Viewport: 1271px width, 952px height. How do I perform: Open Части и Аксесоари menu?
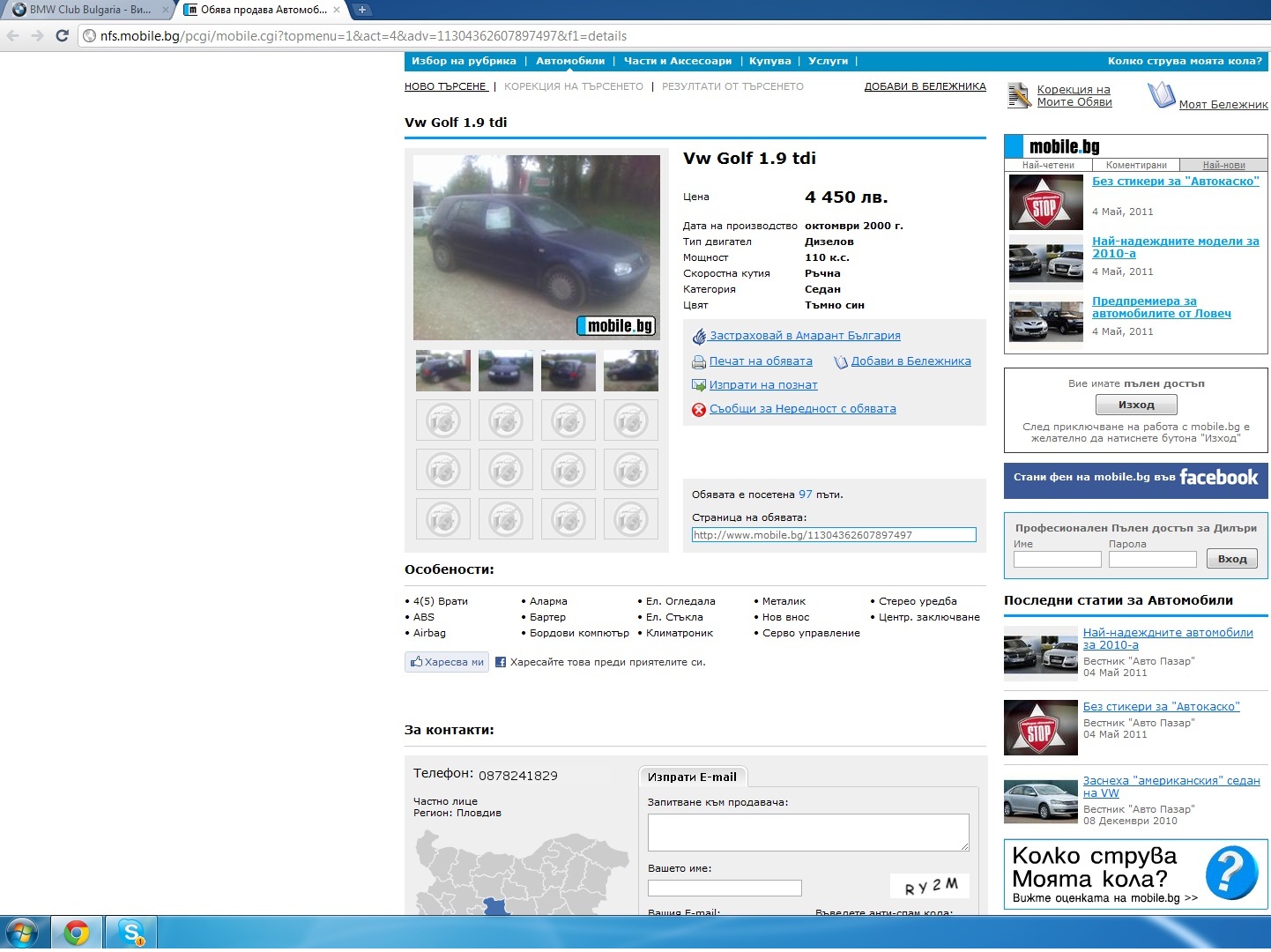[x=678, y=61]
